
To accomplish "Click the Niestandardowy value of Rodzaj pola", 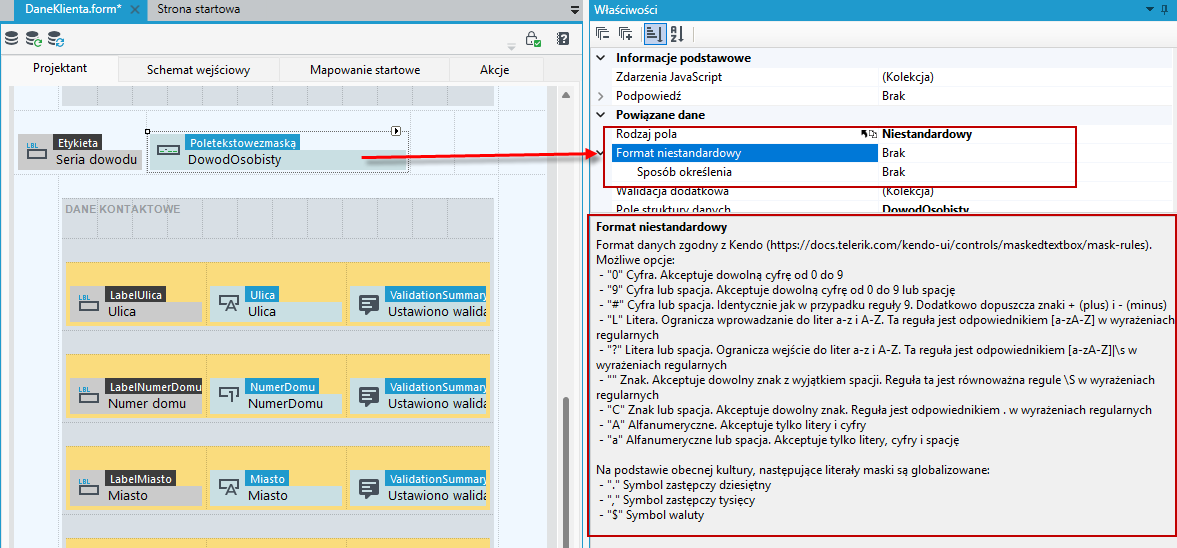I will (927, 134).
